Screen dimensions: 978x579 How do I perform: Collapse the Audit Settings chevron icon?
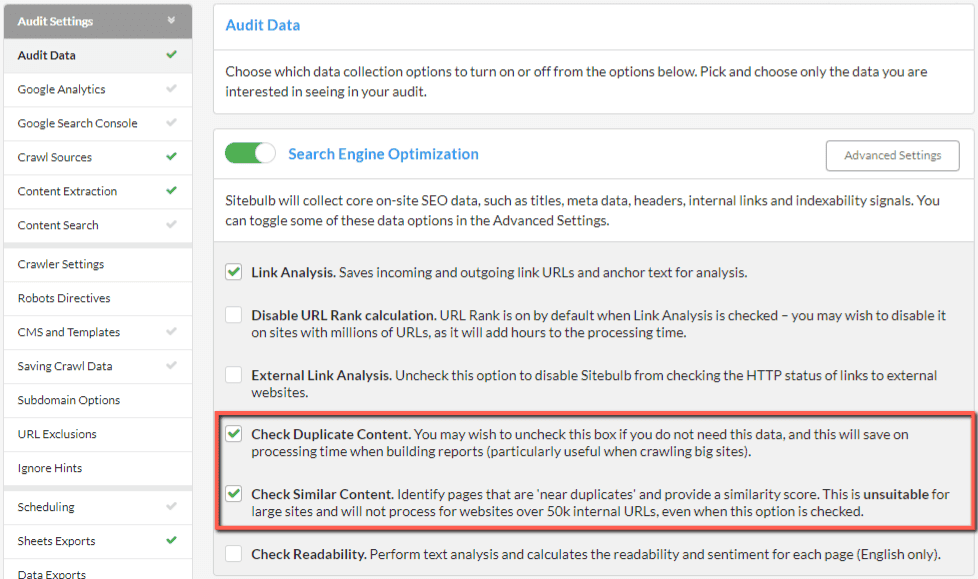click(171, 21)
